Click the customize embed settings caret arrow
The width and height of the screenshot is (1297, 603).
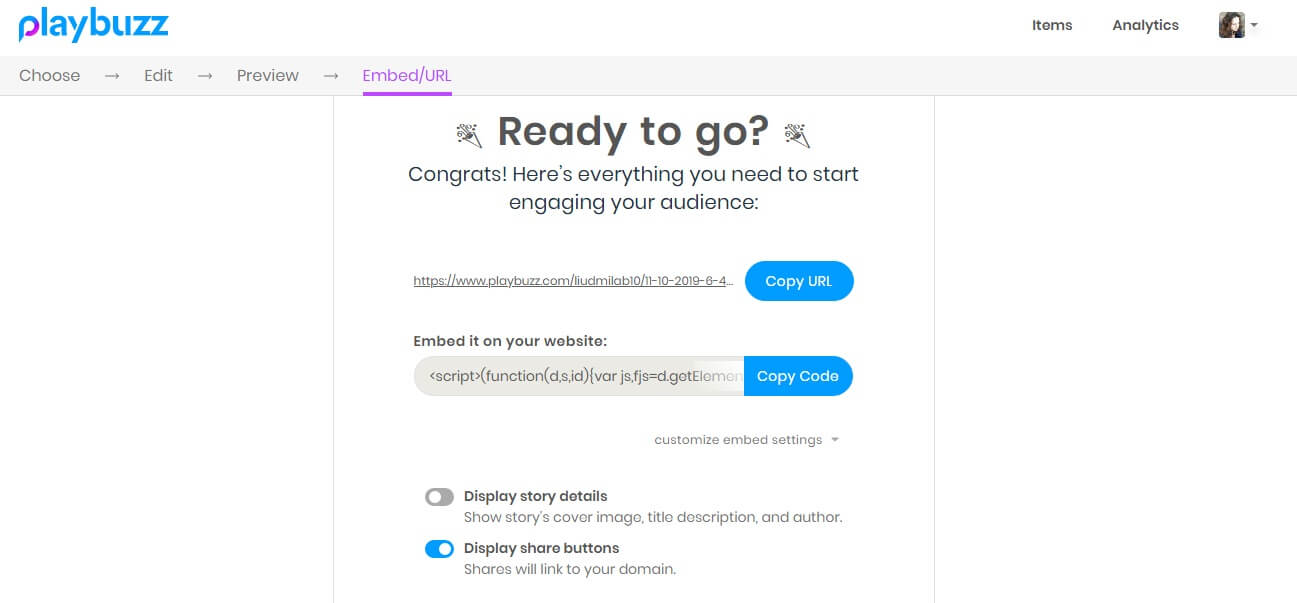point(835,440)
